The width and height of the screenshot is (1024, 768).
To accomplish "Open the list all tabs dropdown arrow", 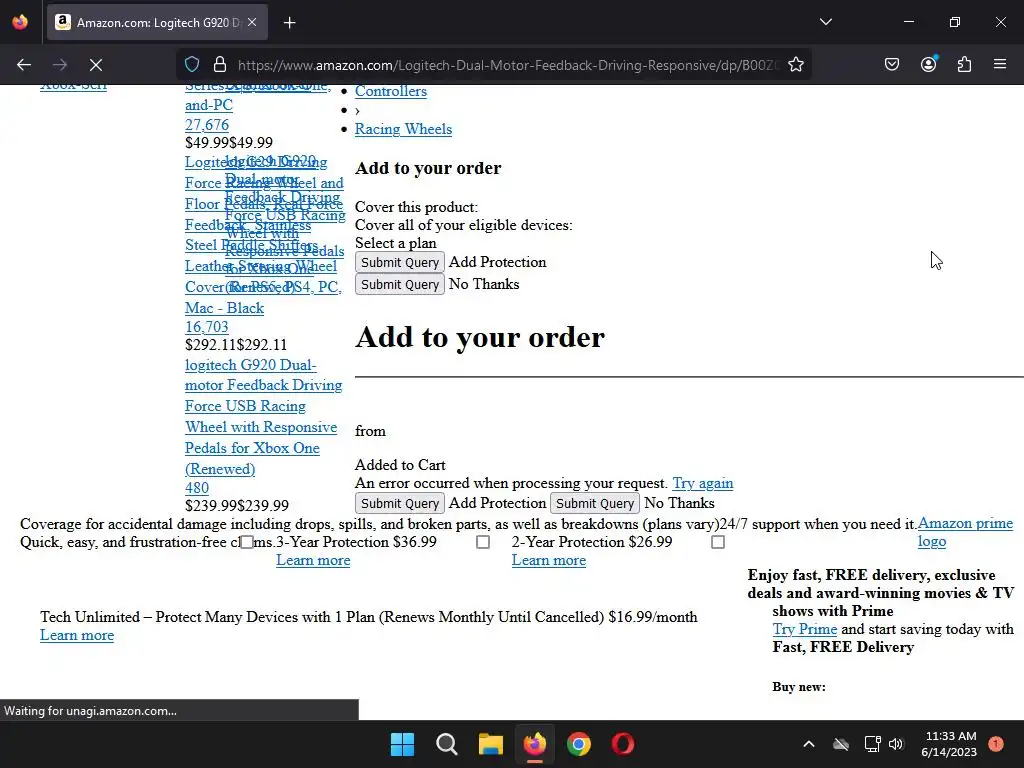I will click(825, 22).
